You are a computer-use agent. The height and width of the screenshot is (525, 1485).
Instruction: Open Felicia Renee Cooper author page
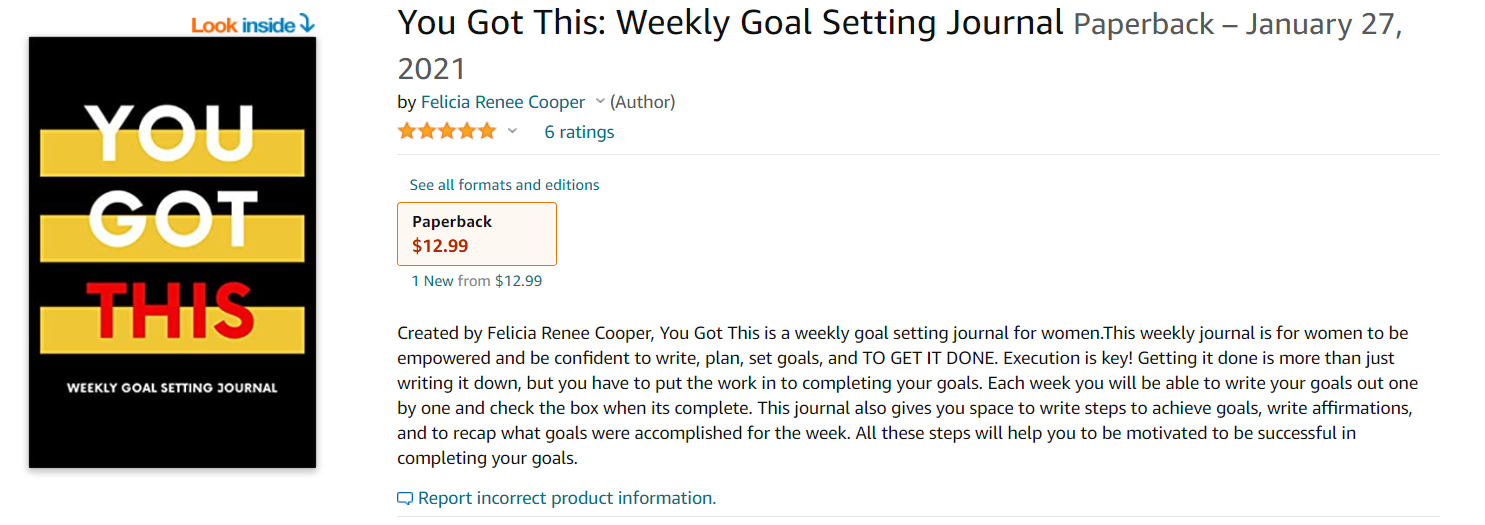503,102
